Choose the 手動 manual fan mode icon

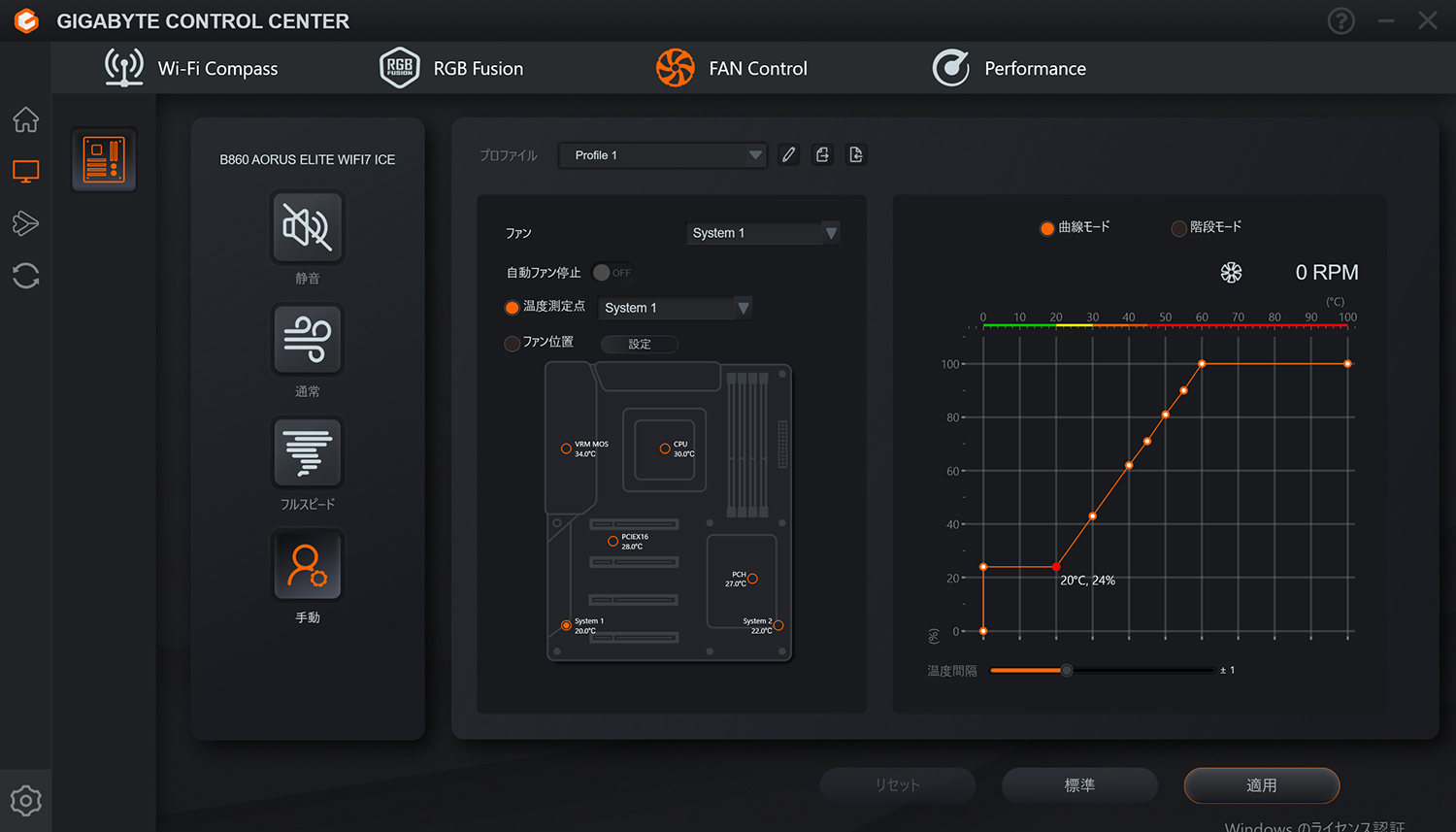pos(308,565)
